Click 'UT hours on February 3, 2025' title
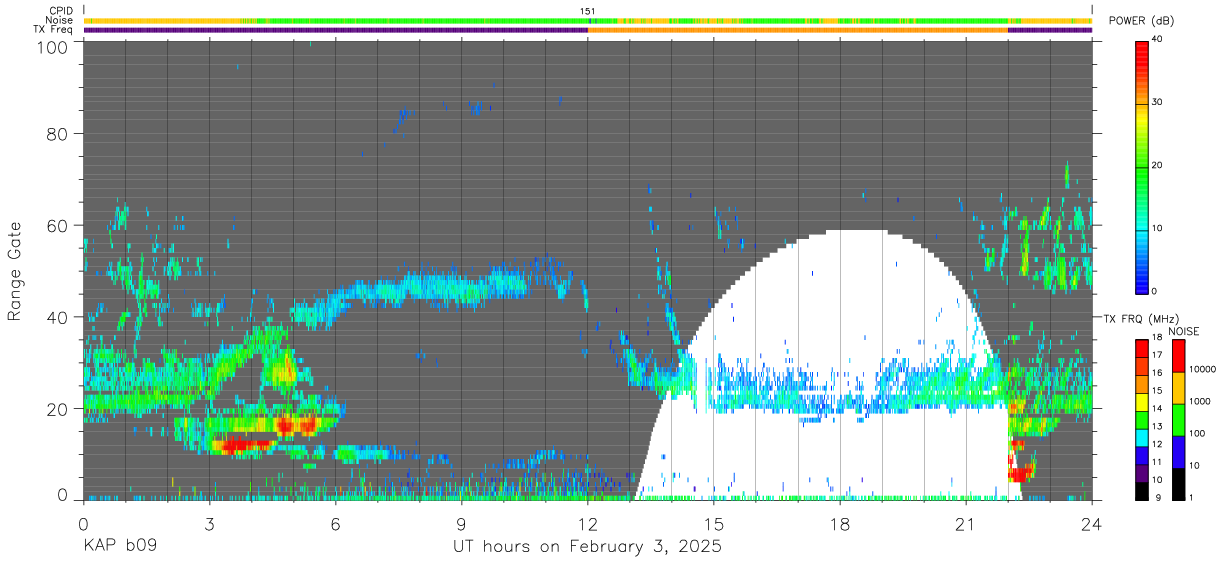The height and width of the screenshot is (567, 1228). (x=587, y=547)
